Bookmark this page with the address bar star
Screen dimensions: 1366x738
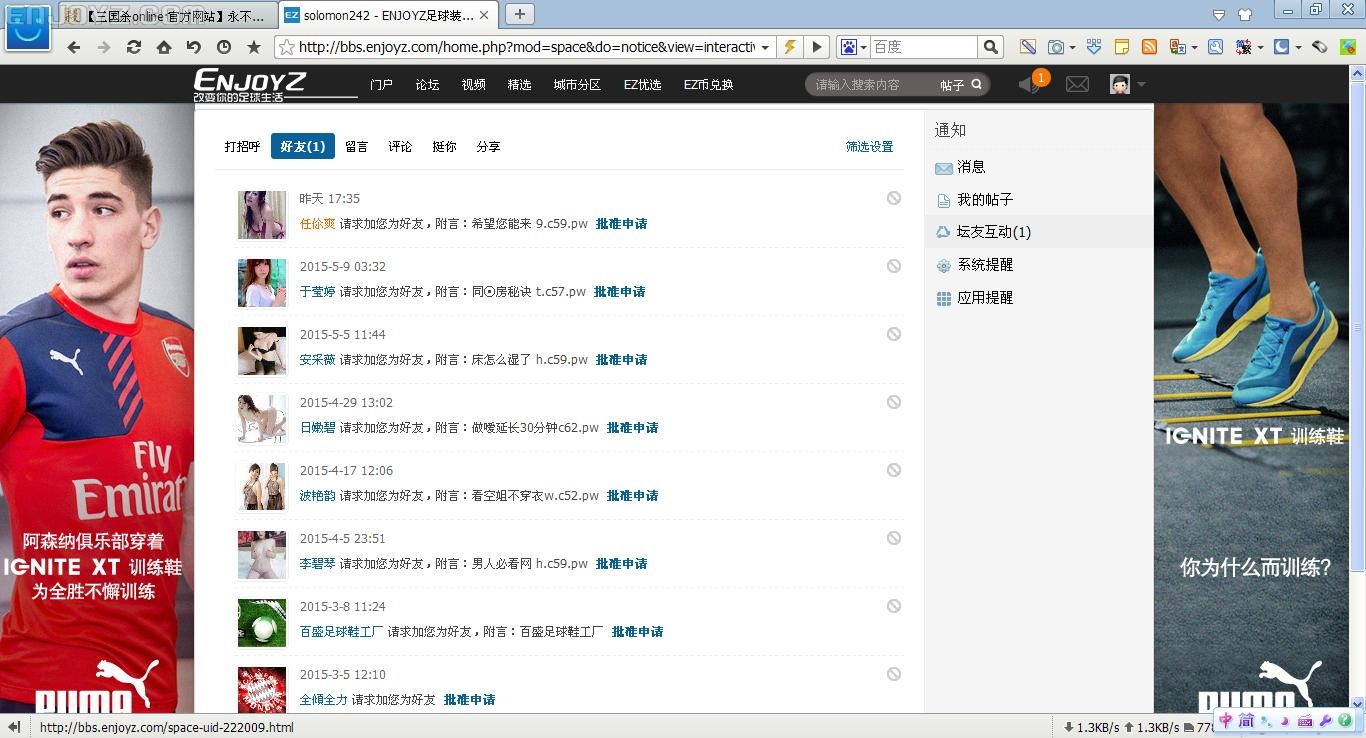(x=286, y=47)
